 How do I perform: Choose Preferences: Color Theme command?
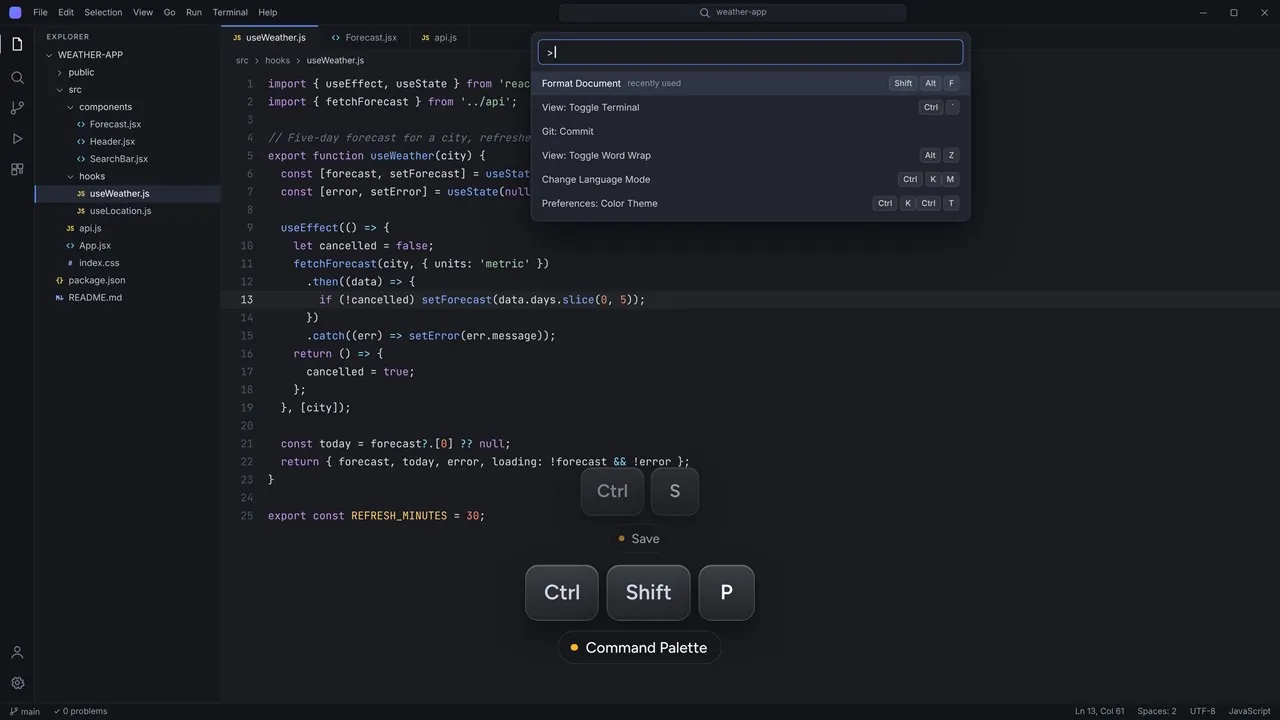pos(750,203)
